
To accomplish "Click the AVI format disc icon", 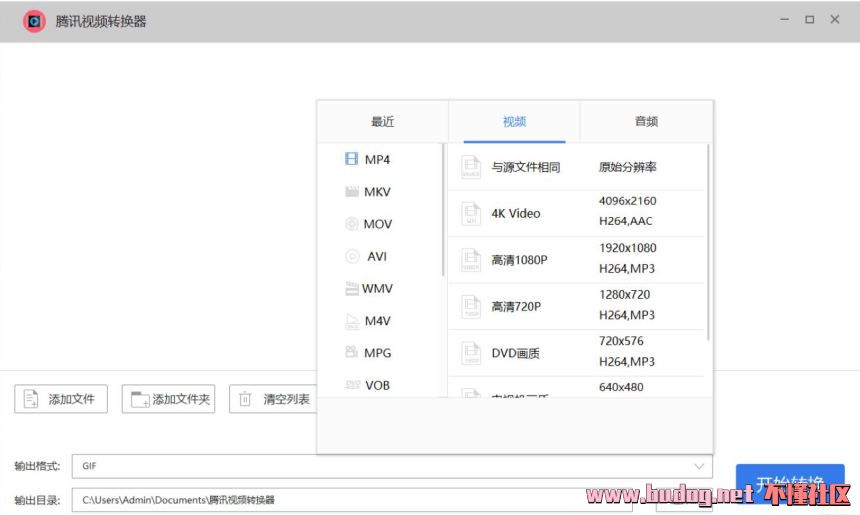I will 352,256.
